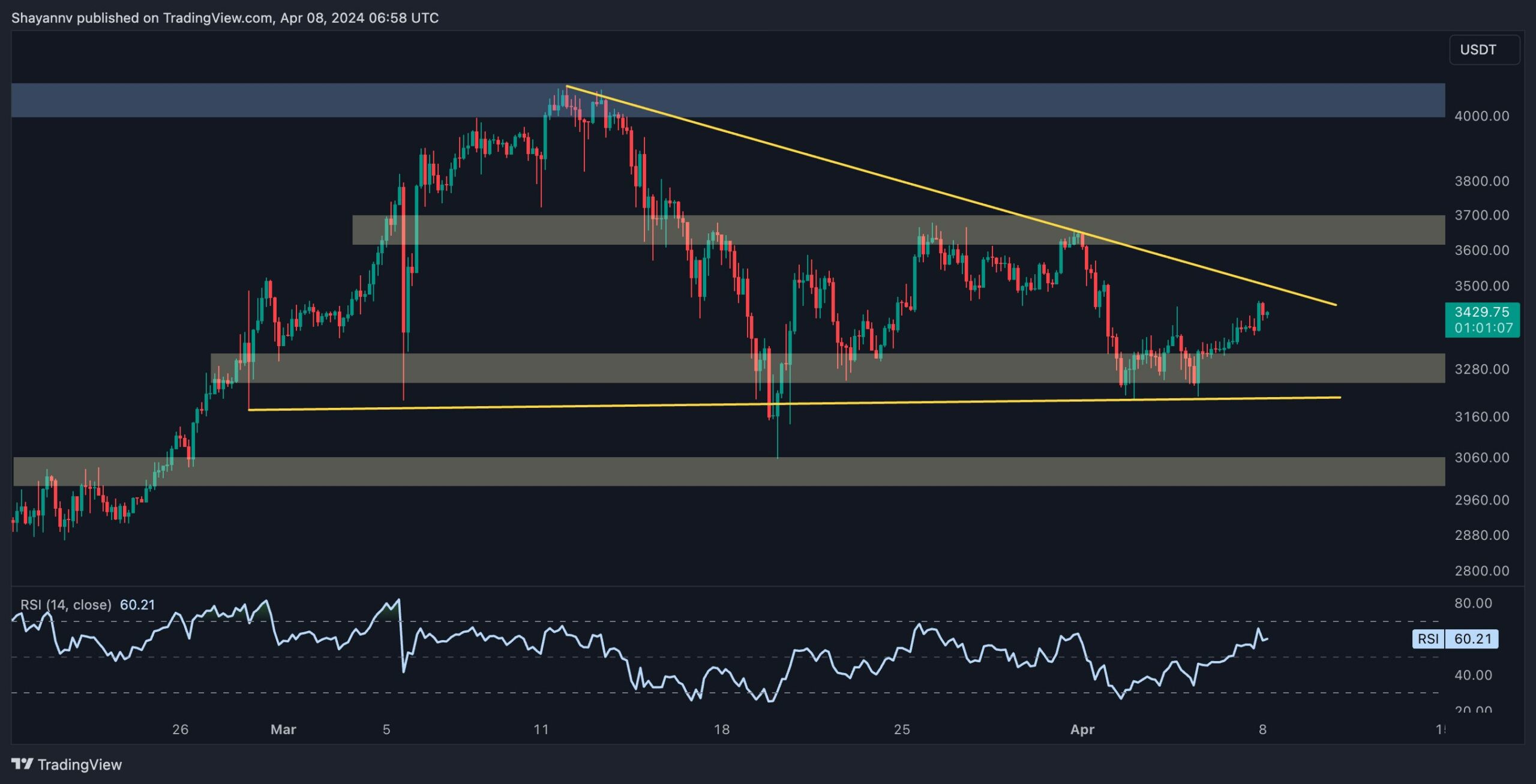Click the 40.00 RSI axis label

tap(1473, 675)
